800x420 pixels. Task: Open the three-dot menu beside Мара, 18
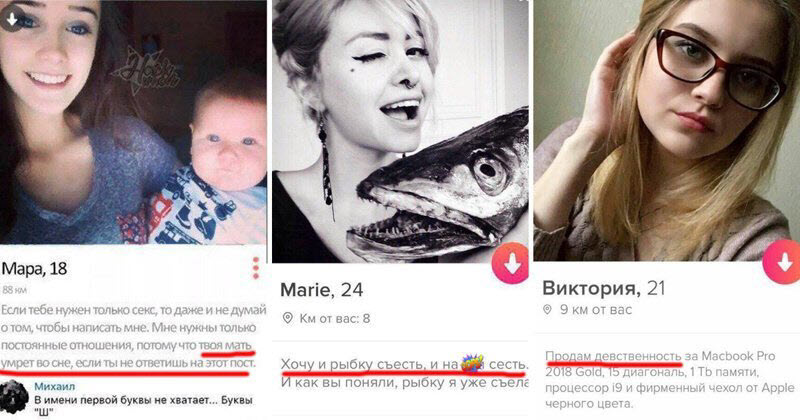point(256,268)
